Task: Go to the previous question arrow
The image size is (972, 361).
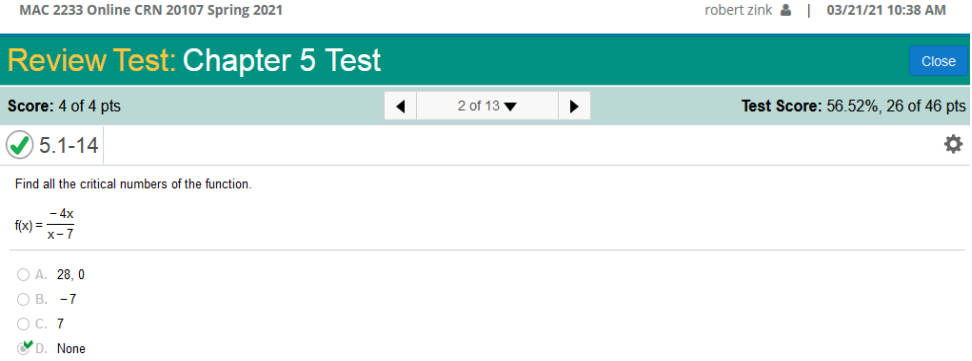Action: tap(400, 106)
